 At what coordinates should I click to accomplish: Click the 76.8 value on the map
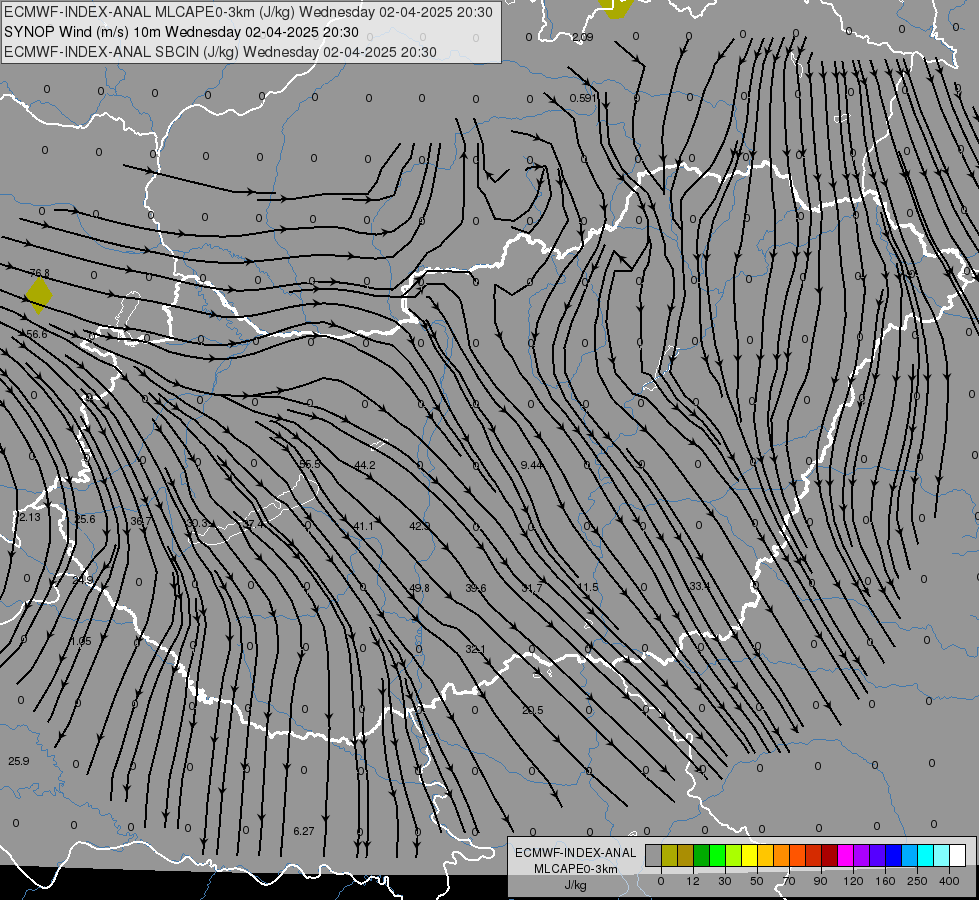[x=39, y=273]
